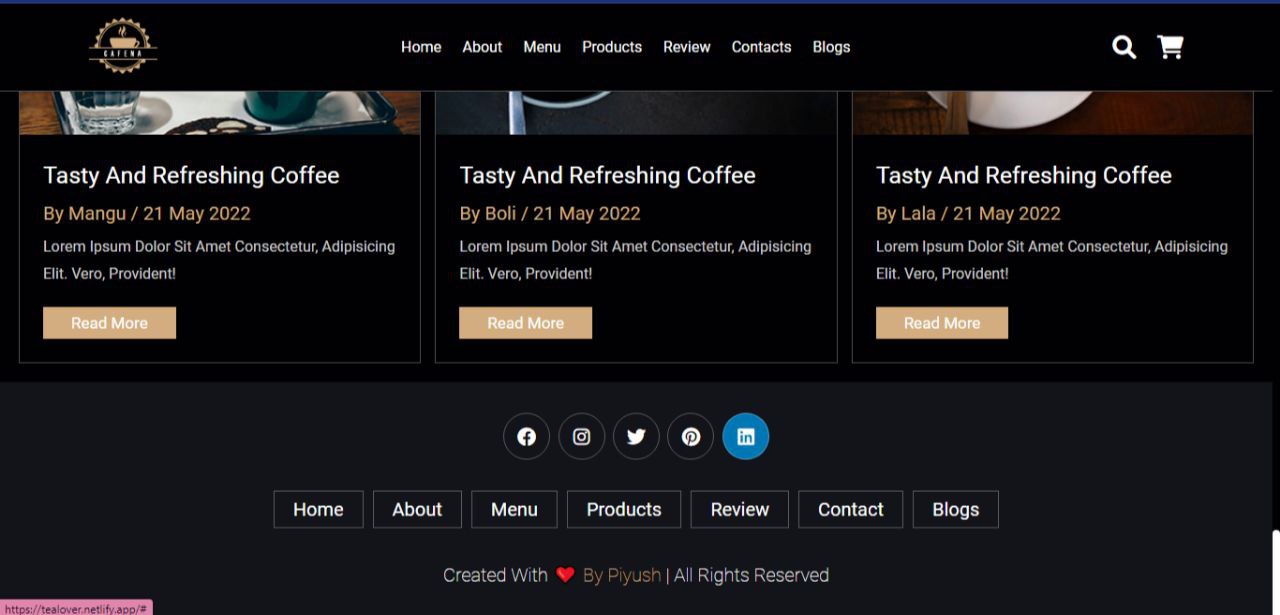
Task: Click the footer Review button
Action: pos(740,509)
